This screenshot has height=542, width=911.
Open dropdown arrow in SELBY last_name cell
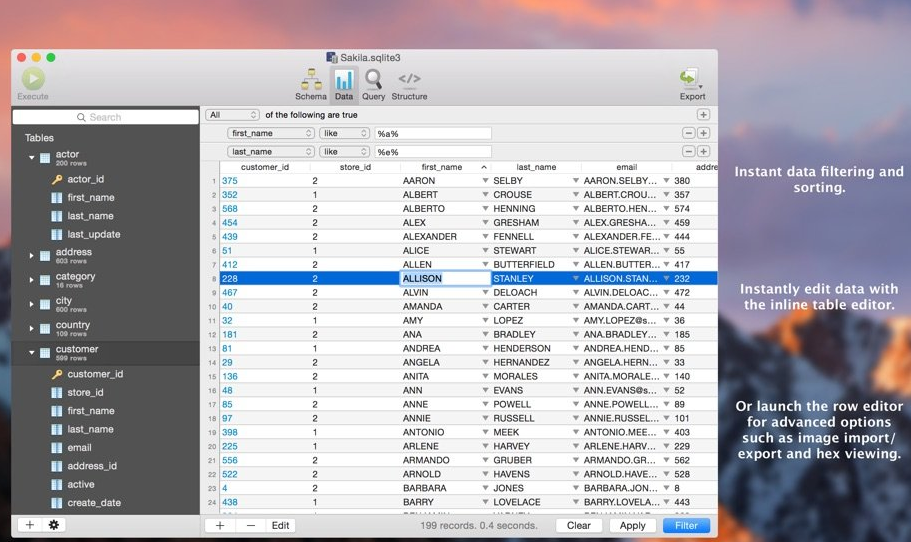pyautogui.click(x=576, y=181)
